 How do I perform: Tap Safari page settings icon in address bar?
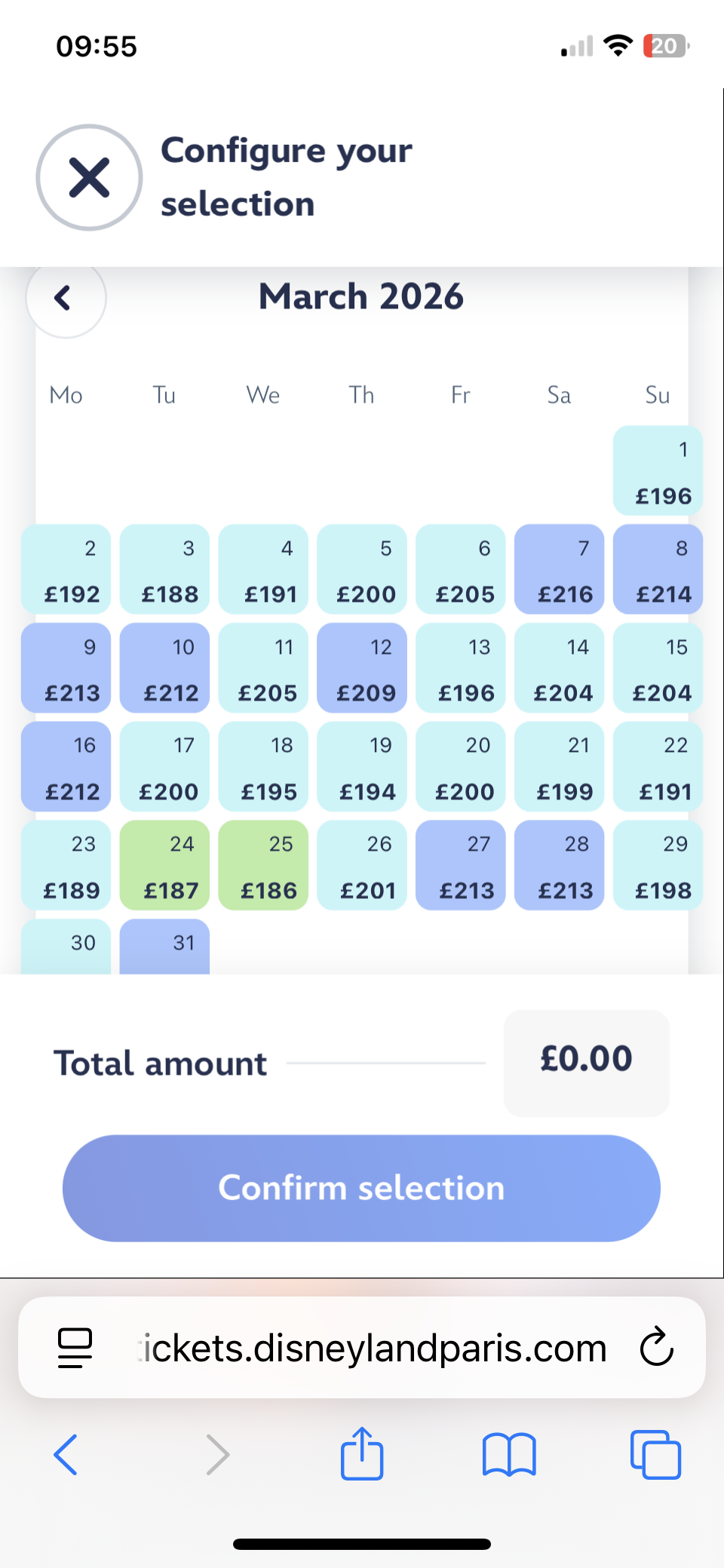pos(75,1348)
